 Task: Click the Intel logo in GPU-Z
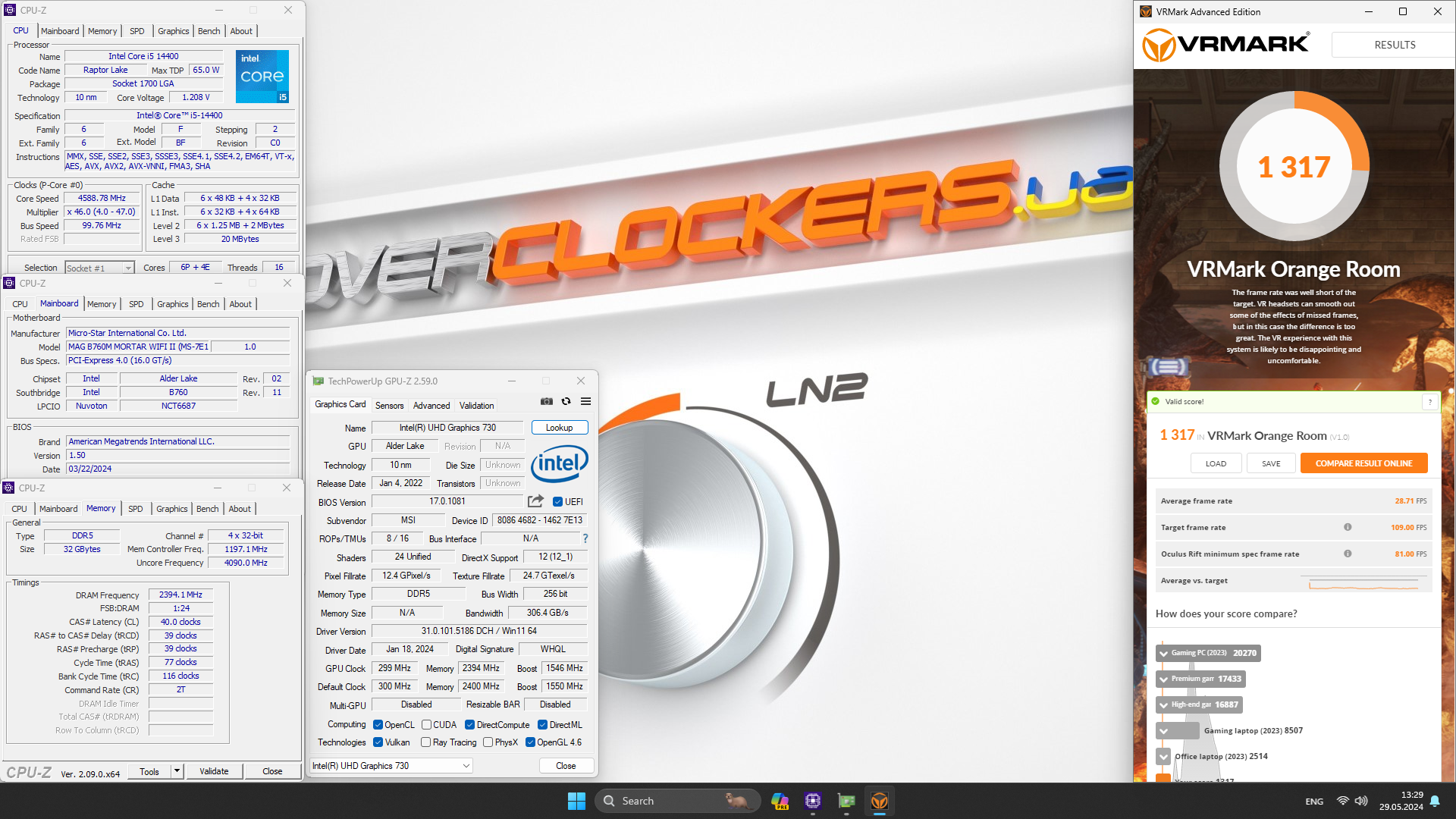click(x=560, y=463)
